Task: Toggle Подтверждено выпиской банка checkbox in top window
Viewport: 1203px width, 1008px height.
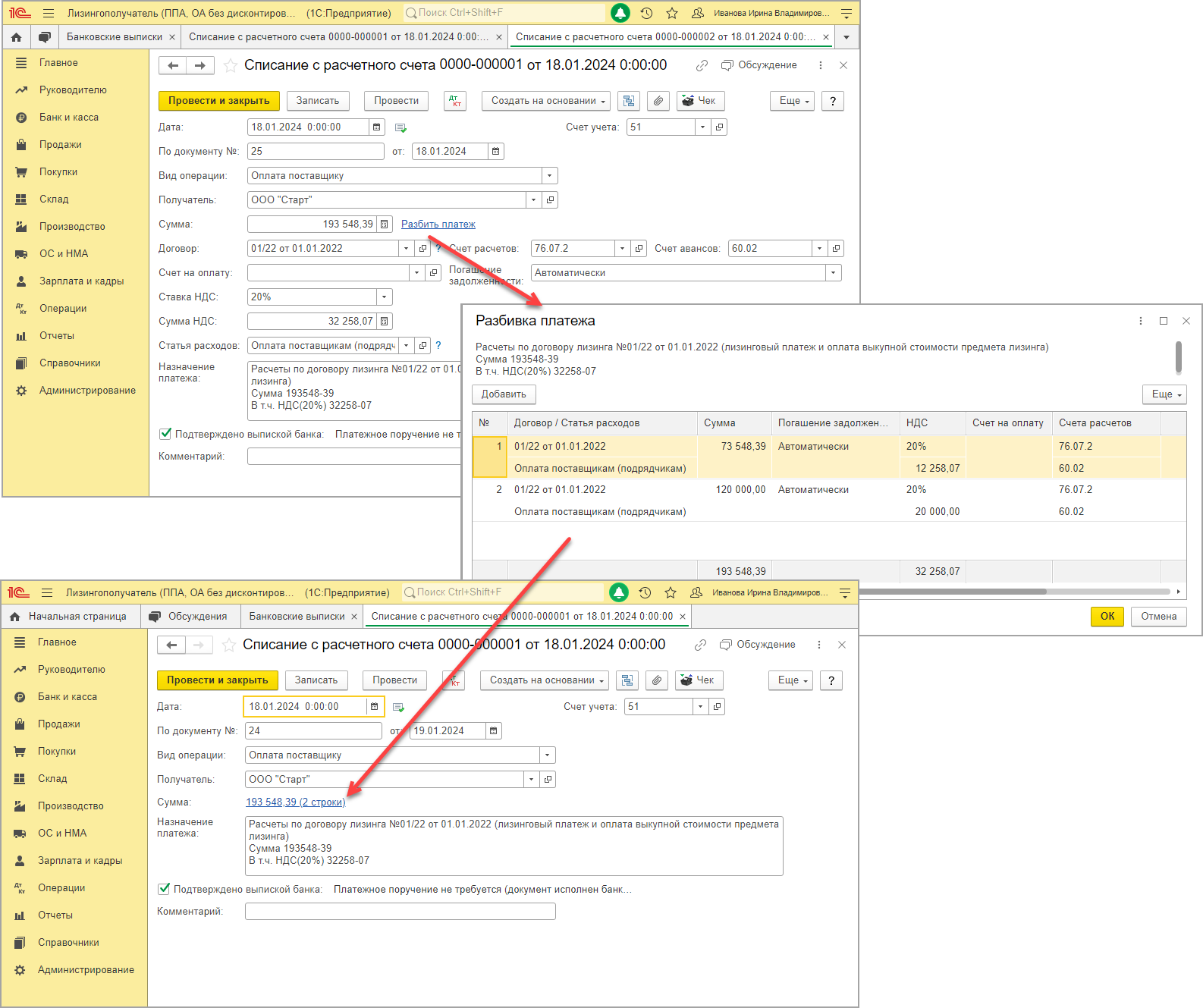Action: point(165,434)
